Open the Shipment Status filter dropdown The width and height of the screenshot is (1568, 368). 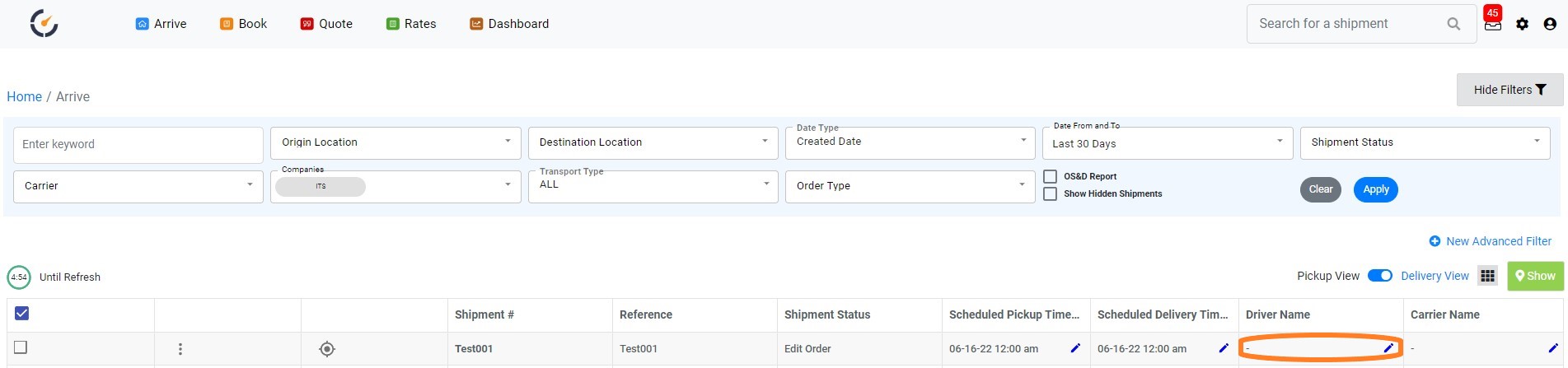pos(1425,142)
